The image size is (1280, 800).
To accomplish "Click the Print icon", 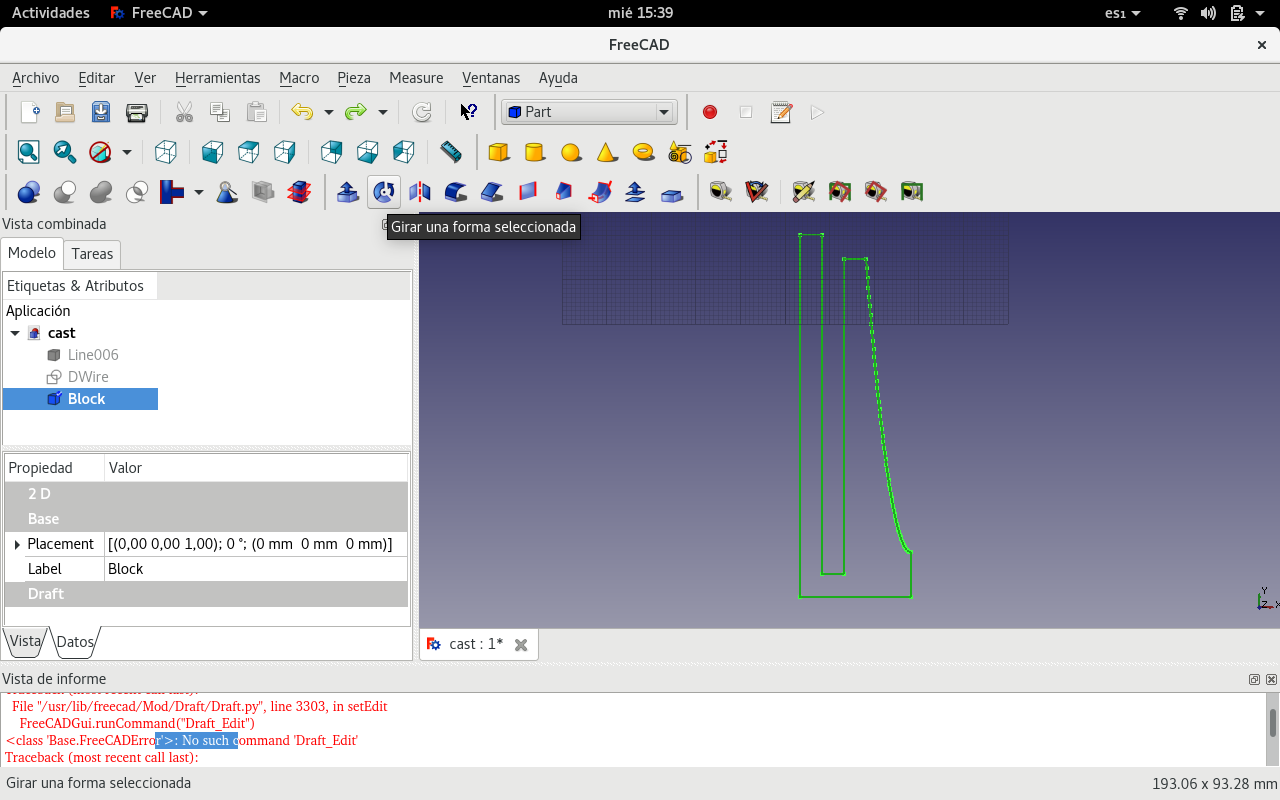I will [x=137, y=112].
